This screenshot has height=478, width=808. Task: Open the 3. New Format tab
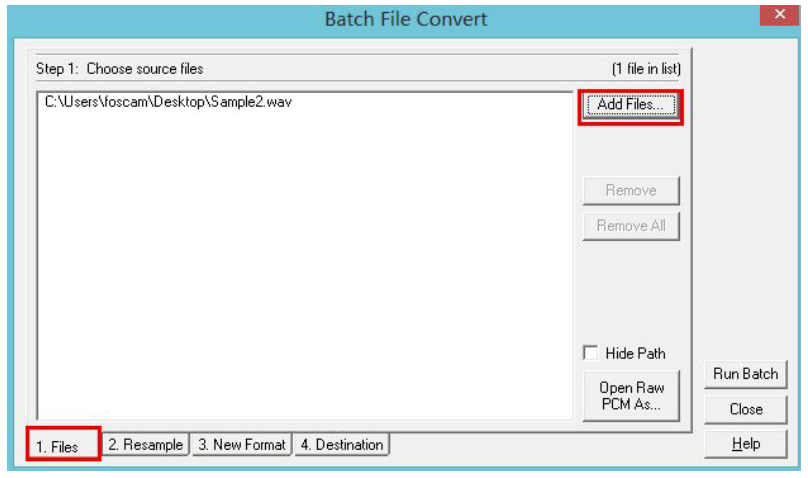(242, 444)
